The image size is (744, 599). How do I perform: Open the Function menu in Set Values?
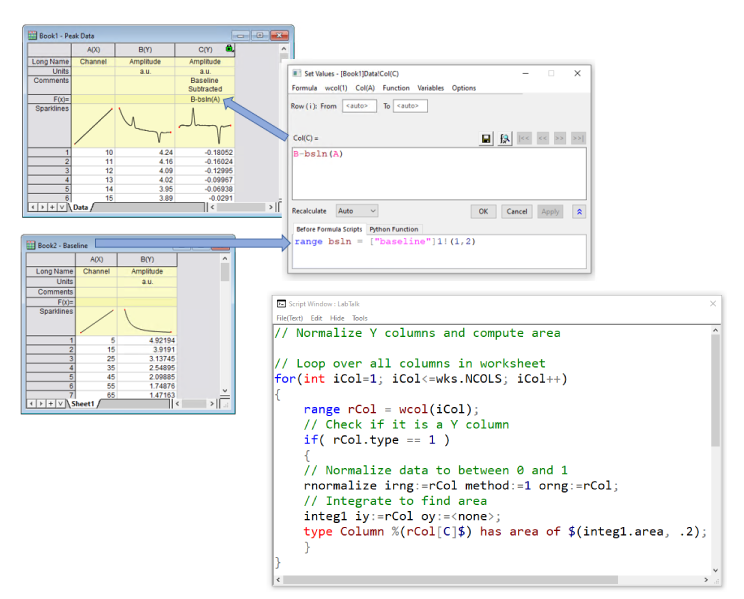(x=396, y=88)
